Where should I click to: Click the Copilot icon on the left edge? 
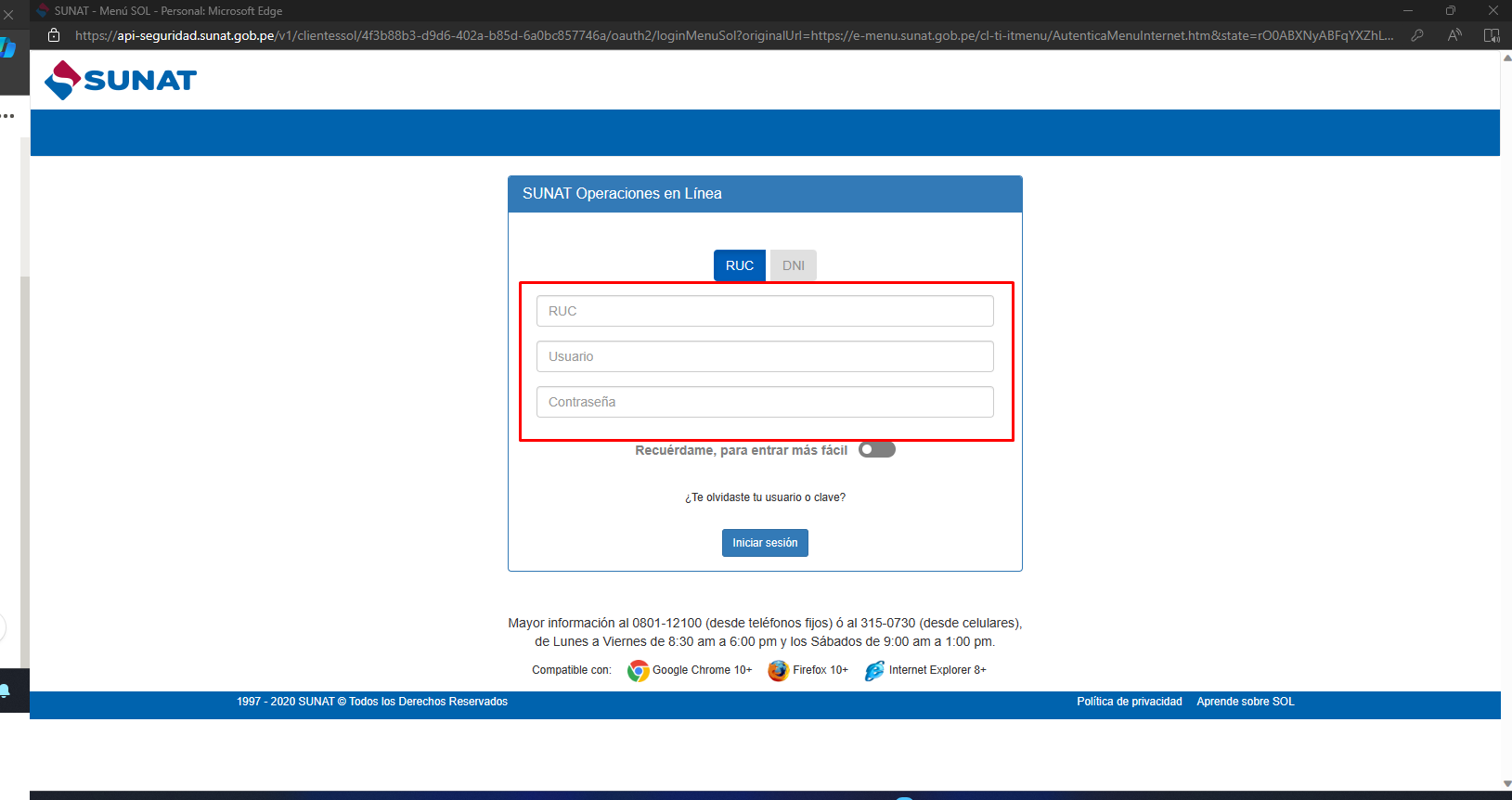tap(7, 48)
